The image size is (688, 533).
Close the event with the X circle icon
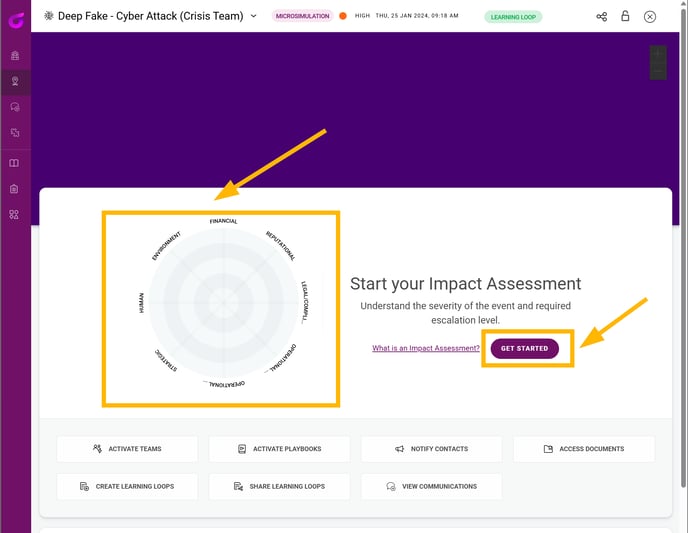pyautogui.click(x=650, y=17)
